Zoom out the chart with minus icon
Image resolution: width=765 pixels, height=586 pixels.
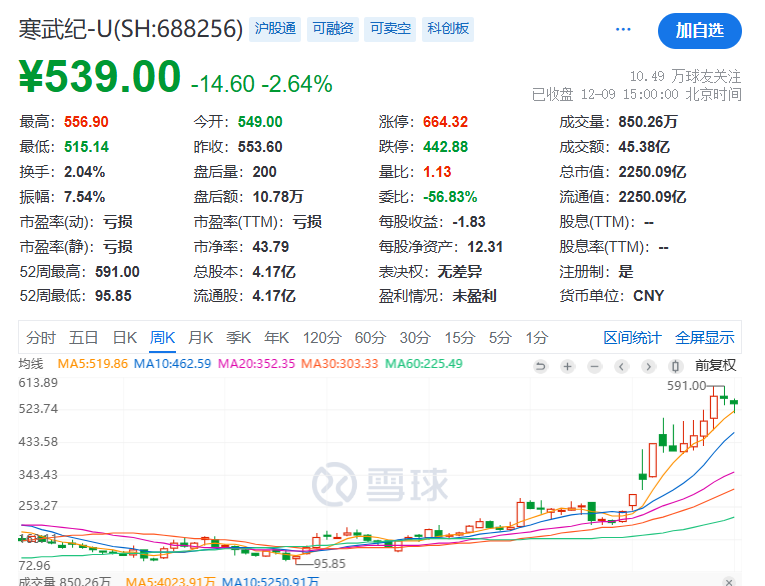[594, 366]
